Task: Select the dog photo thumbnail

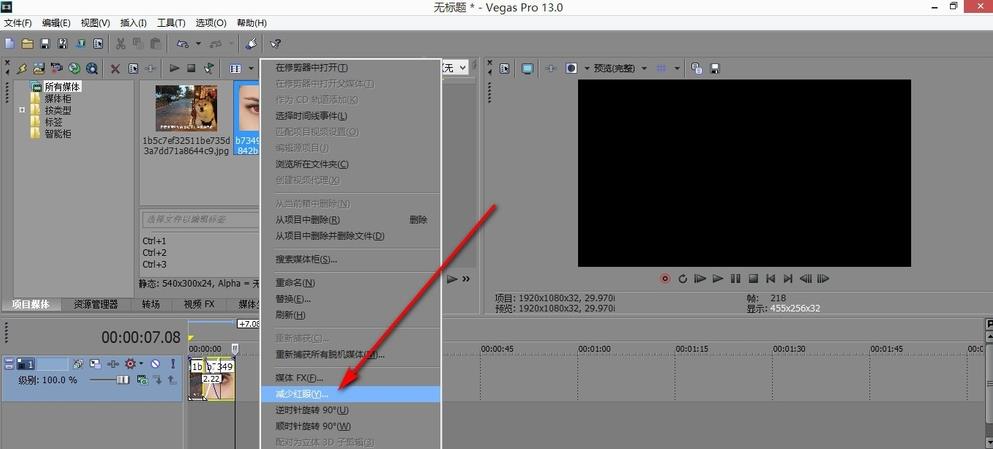Action: 187,108
